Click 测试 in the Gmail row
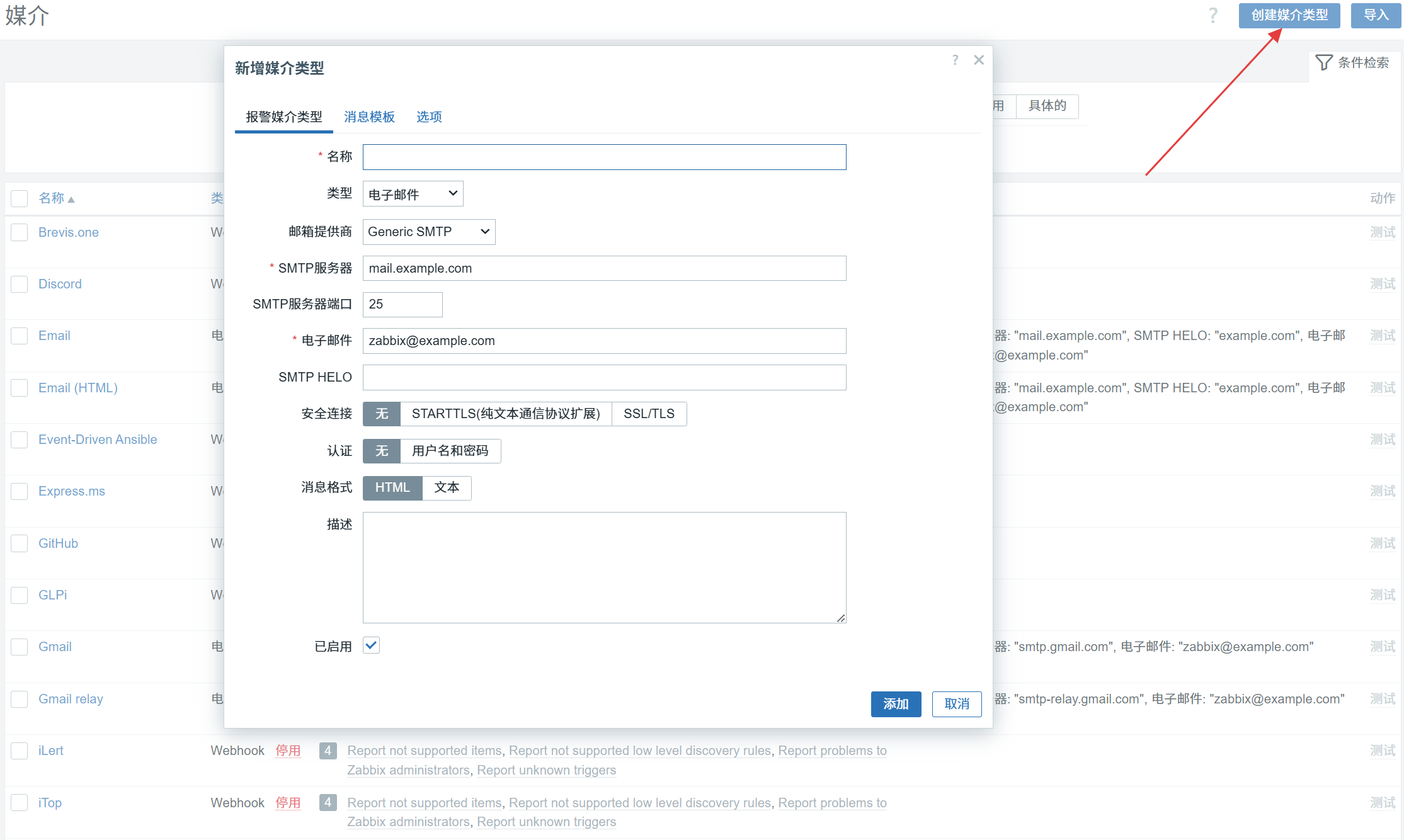 tap(1383, 647)
